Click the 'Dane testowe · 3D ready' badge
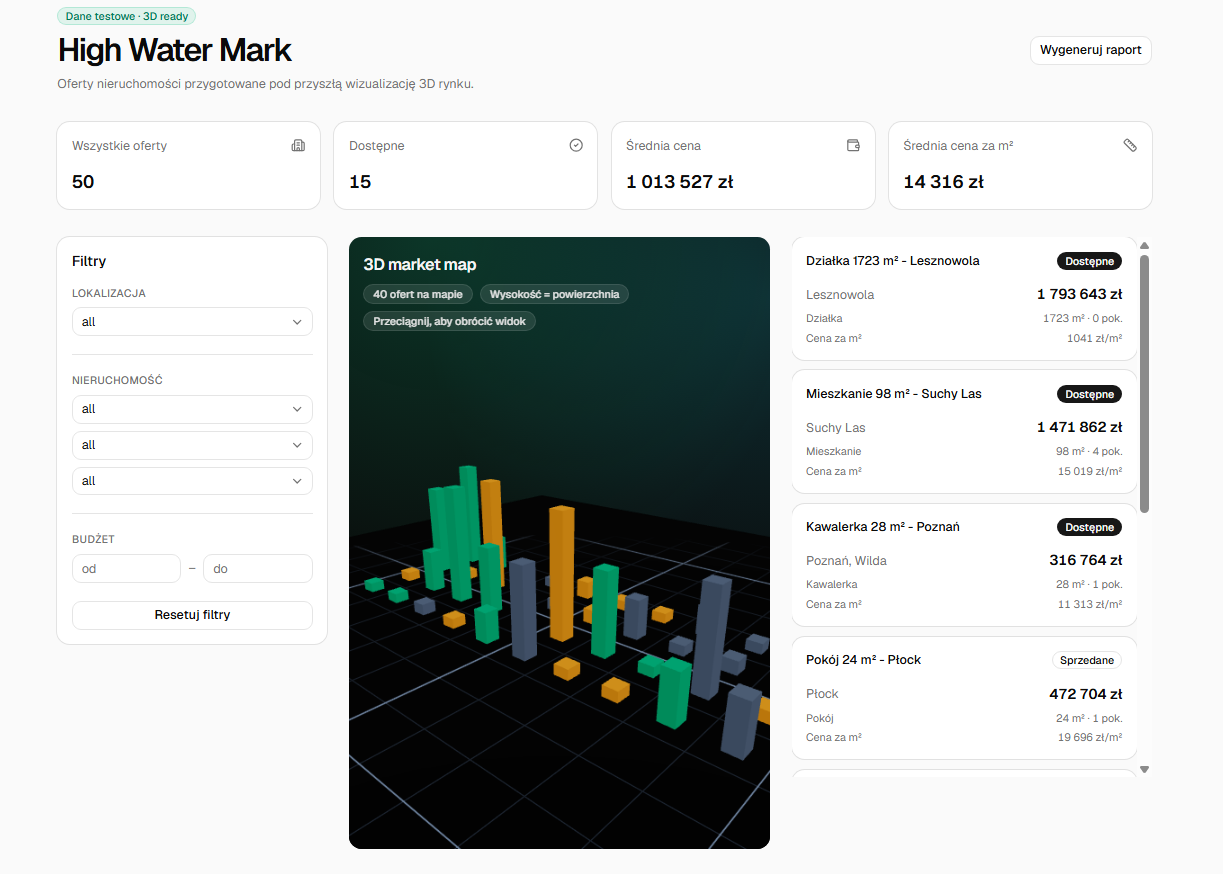Image resolution: width=1223 pixels, height=874 pixels. pos(126,16)
